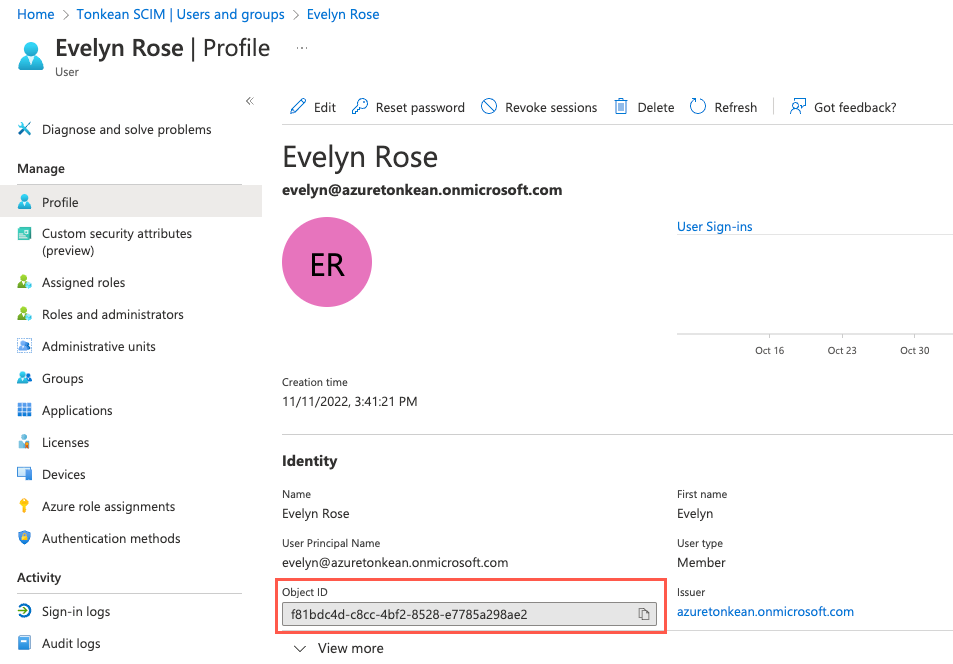
Task: Collapse the left navigation pane
Action: click(x=249, y=100)
